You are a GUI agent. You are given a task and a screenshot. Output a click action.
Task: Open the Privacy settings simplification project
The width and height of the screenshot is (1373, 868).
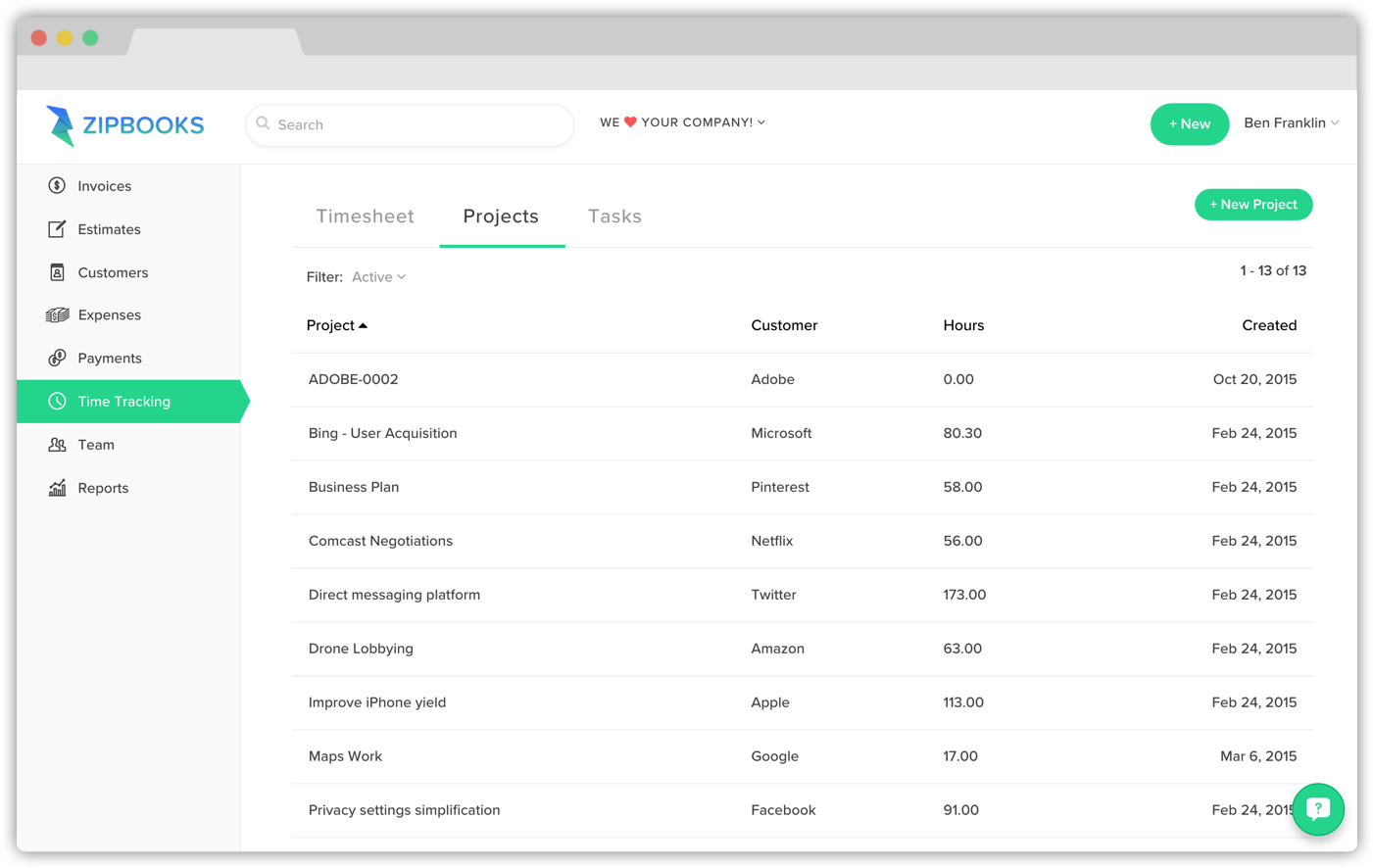[404, 810]
